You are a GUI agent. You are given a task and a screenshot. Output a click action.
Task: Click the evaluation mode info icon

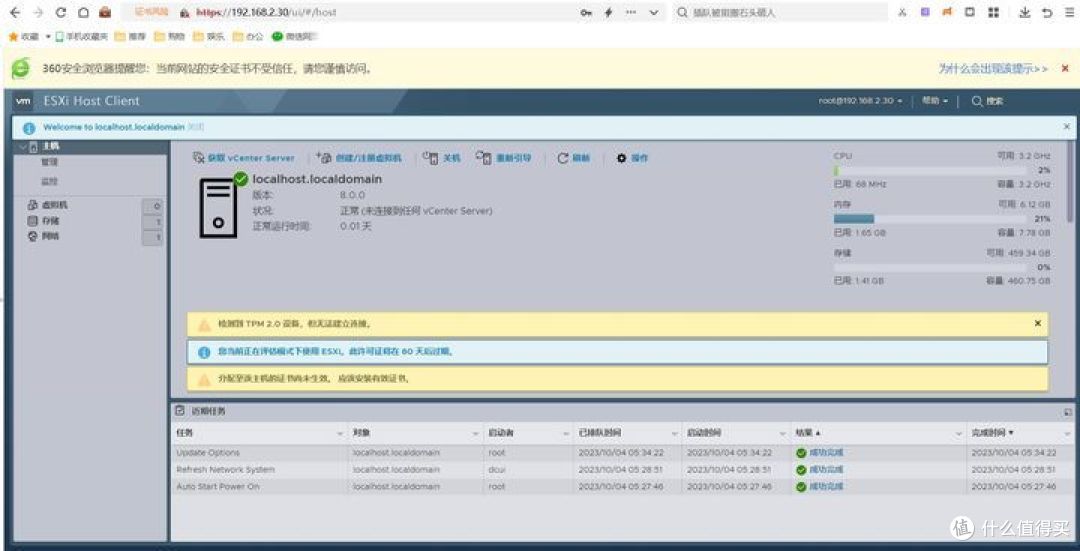[x=204, y=352]
